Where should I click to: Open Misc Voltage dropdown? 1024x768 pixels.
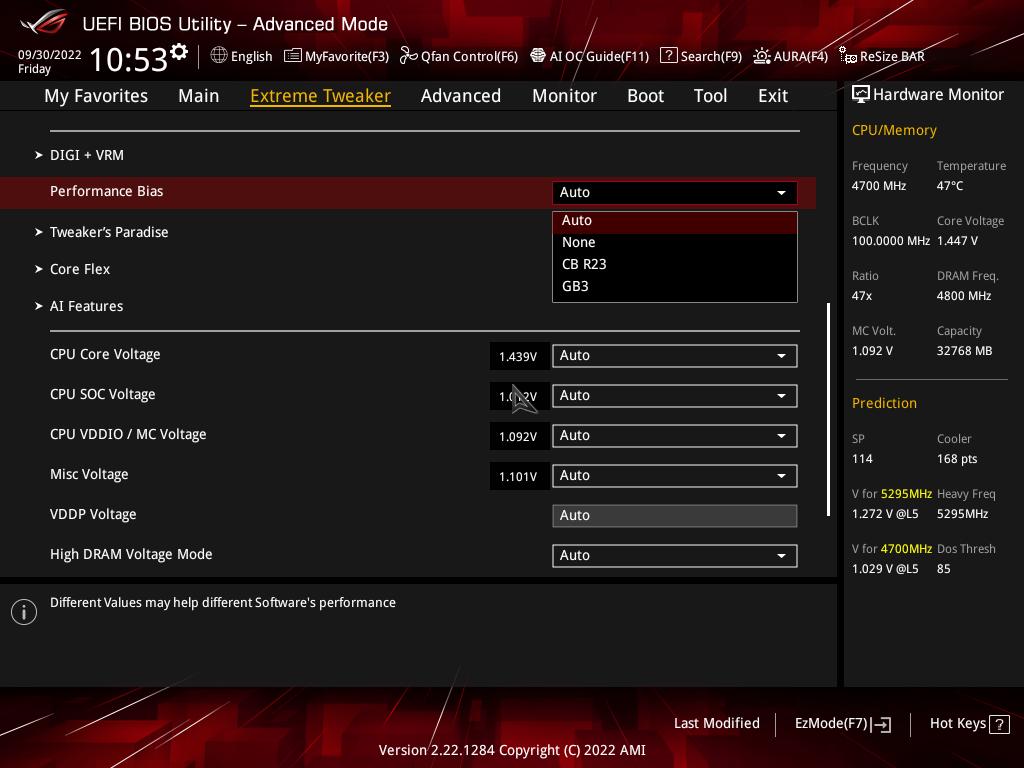pyautogui.click(x=675, y=475)
